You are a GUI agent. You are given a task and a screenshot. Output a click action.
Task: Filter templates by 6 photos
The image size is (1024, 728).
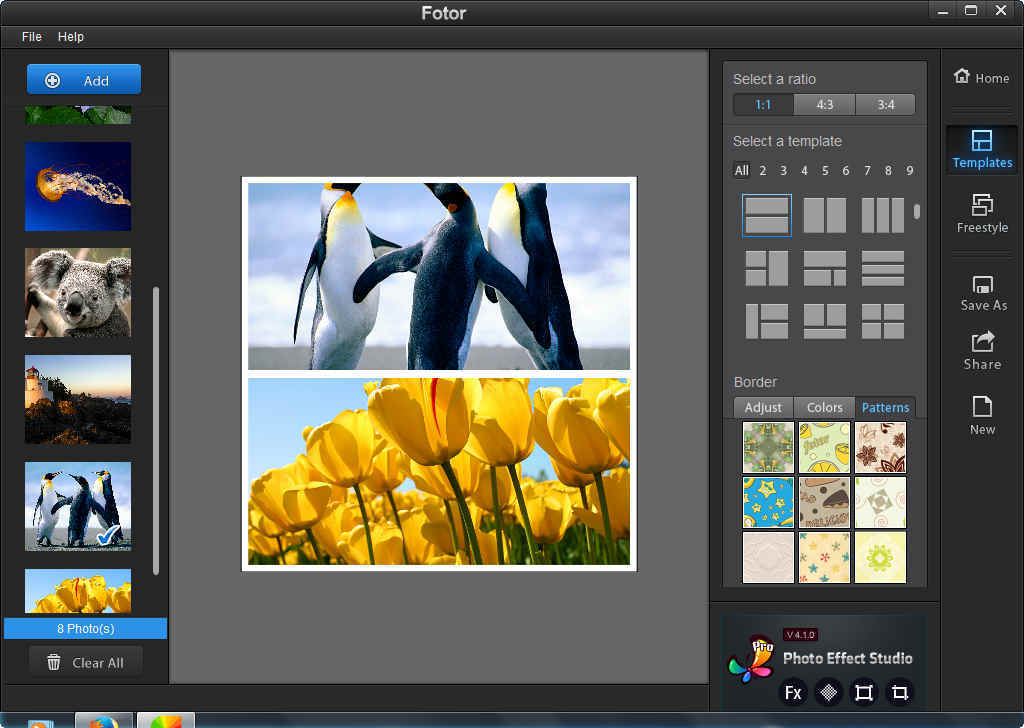coord(846,170)
